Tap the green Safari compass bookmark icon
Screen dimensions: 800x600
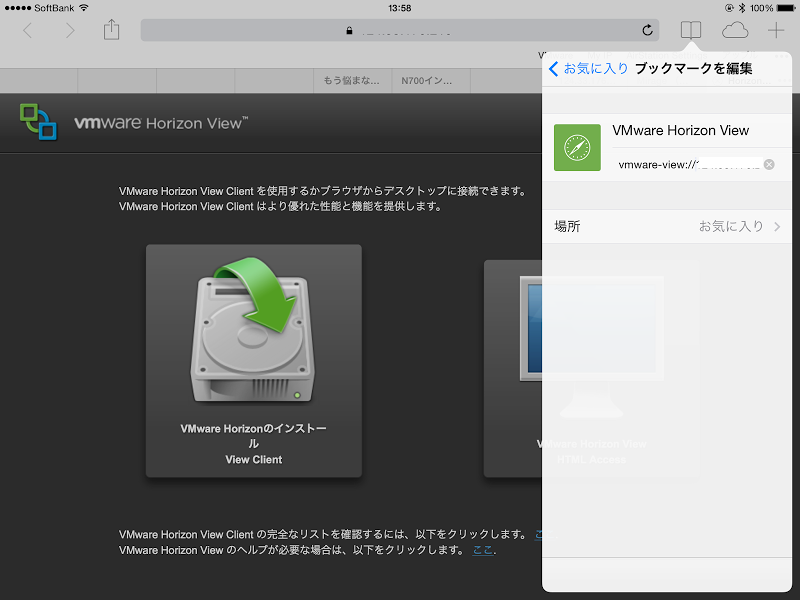click(x=577, y=147)
